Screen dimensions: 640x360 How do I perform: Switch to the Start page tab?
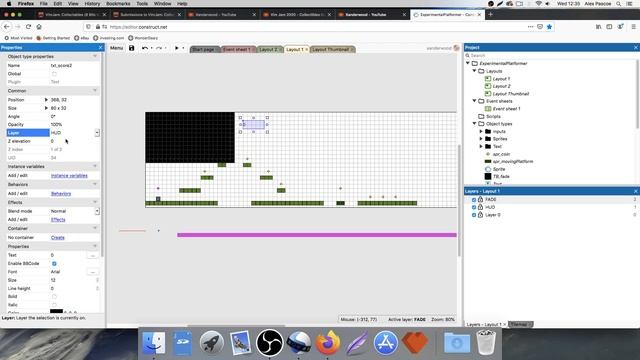click(203, 49)
